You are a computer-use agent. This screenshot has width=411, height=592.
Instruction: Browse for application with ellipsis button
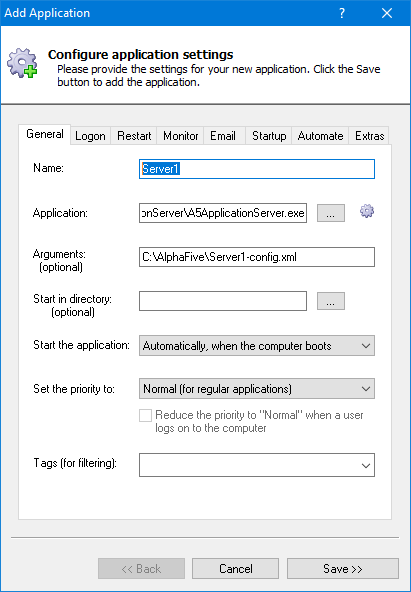(331, 213)
